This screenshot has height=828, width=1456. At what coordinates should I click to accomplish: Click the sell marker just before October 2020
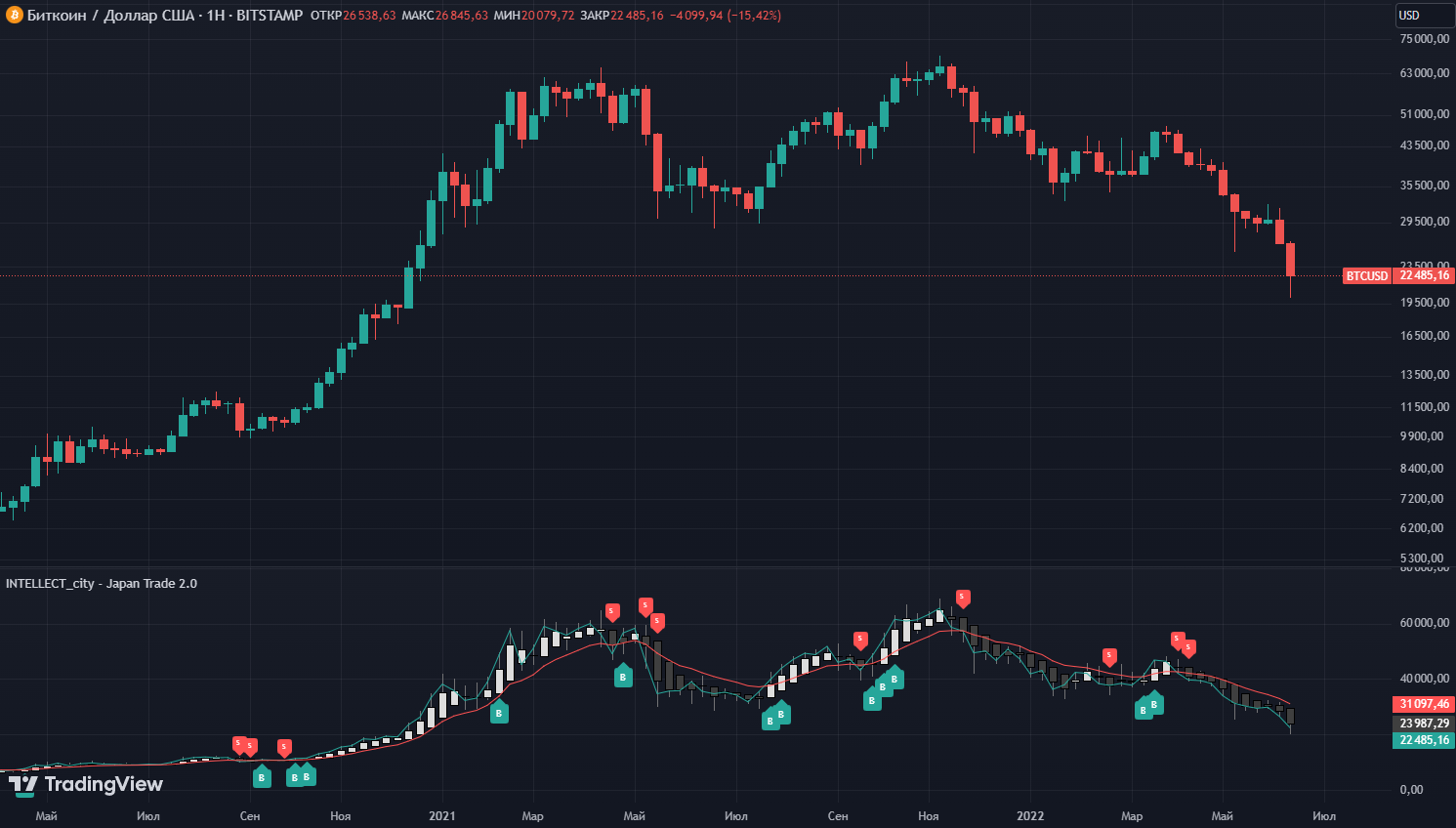[x=284, y=748]
